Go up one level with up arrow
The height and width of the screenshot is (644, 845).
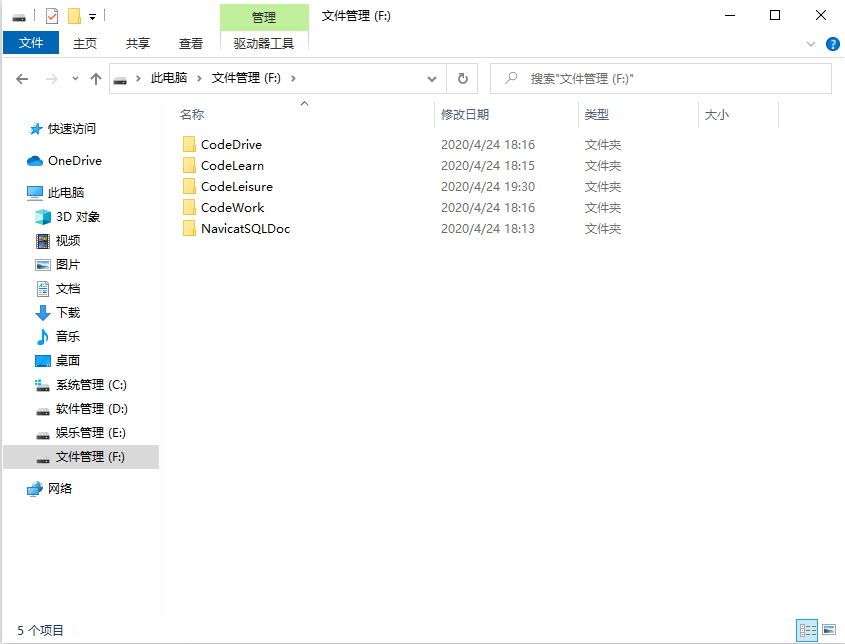[96, 79]
